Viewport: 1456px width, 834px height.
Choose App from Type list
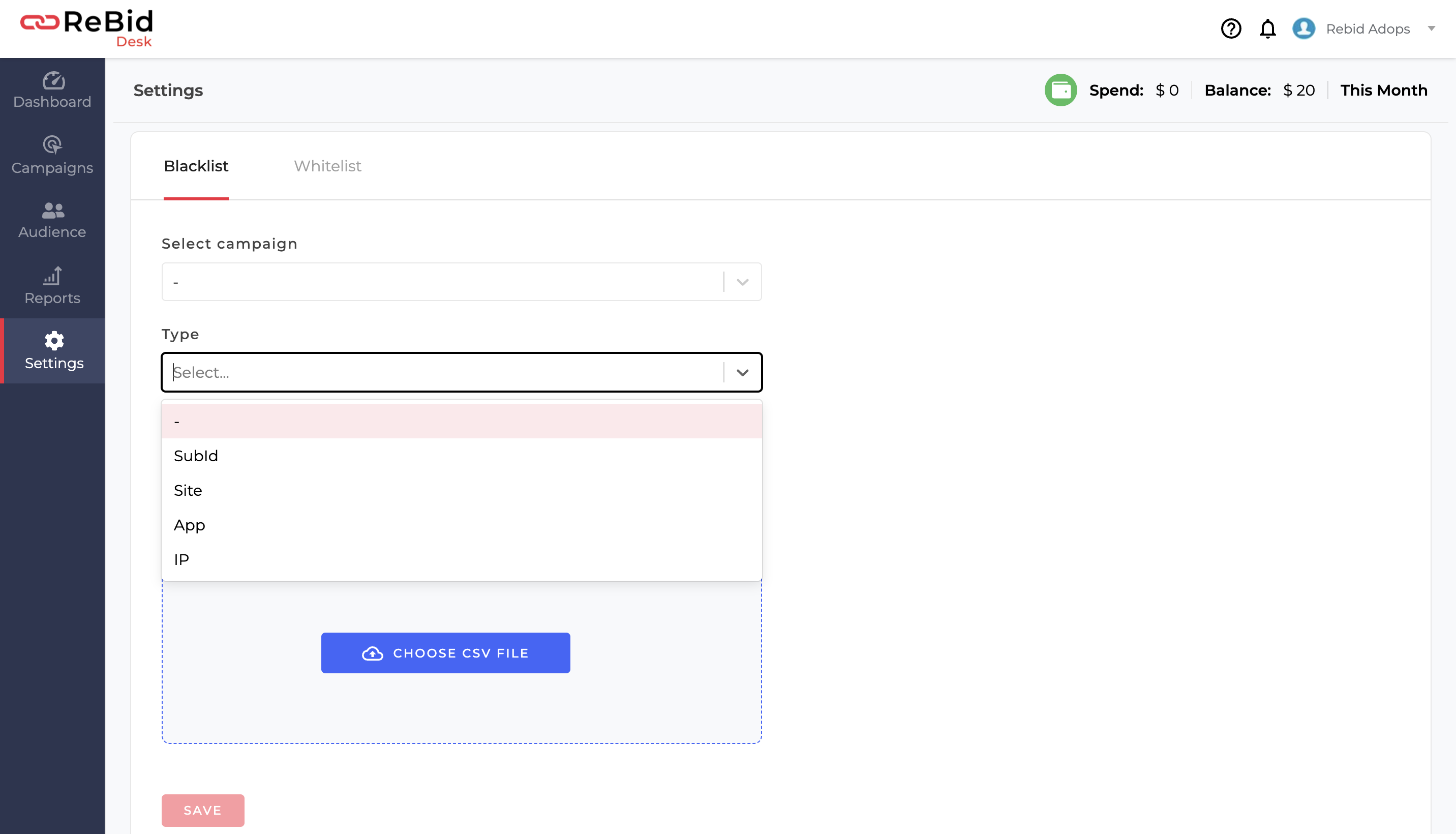click(462, 525)
